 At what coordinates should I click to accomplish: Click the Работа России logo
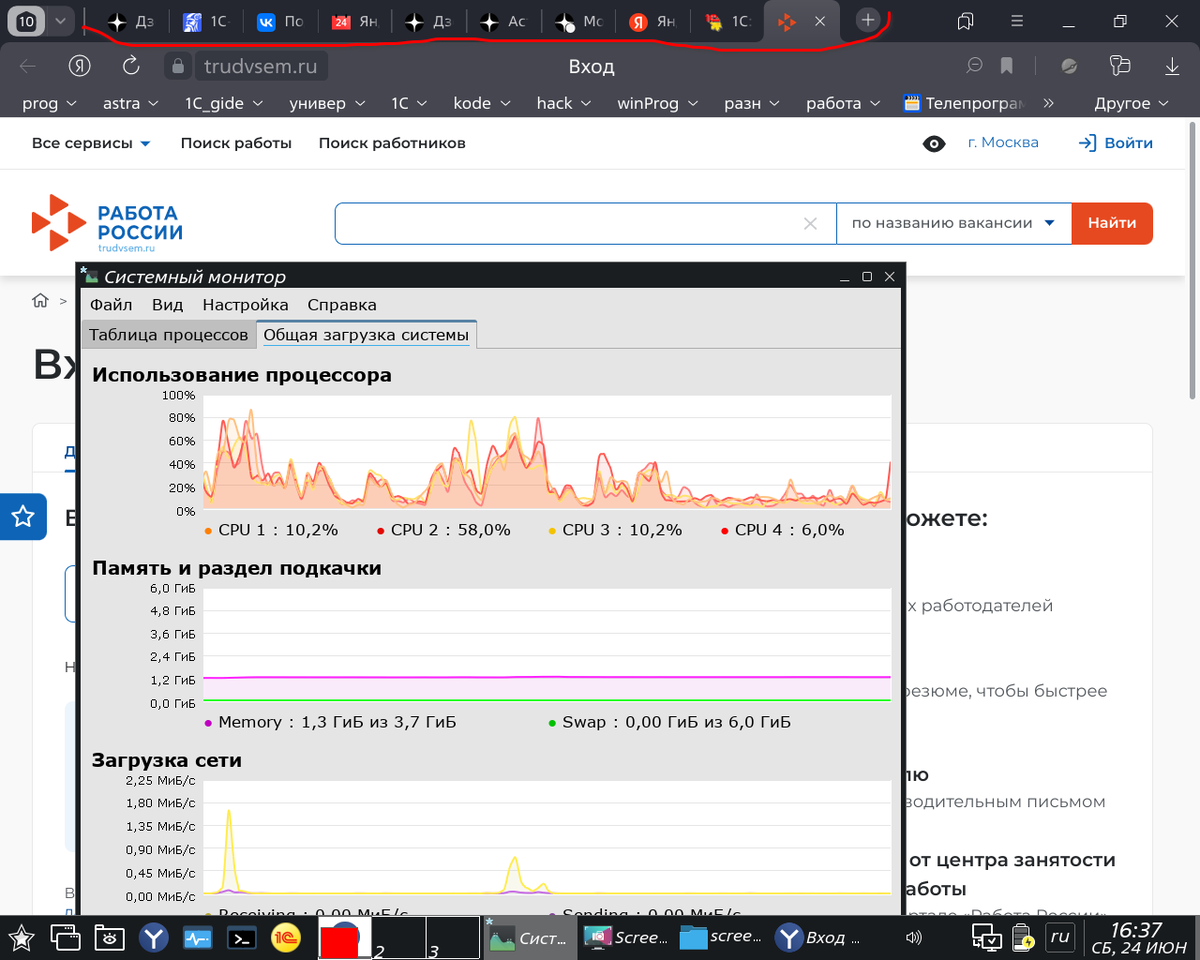(x=107, y=222)
